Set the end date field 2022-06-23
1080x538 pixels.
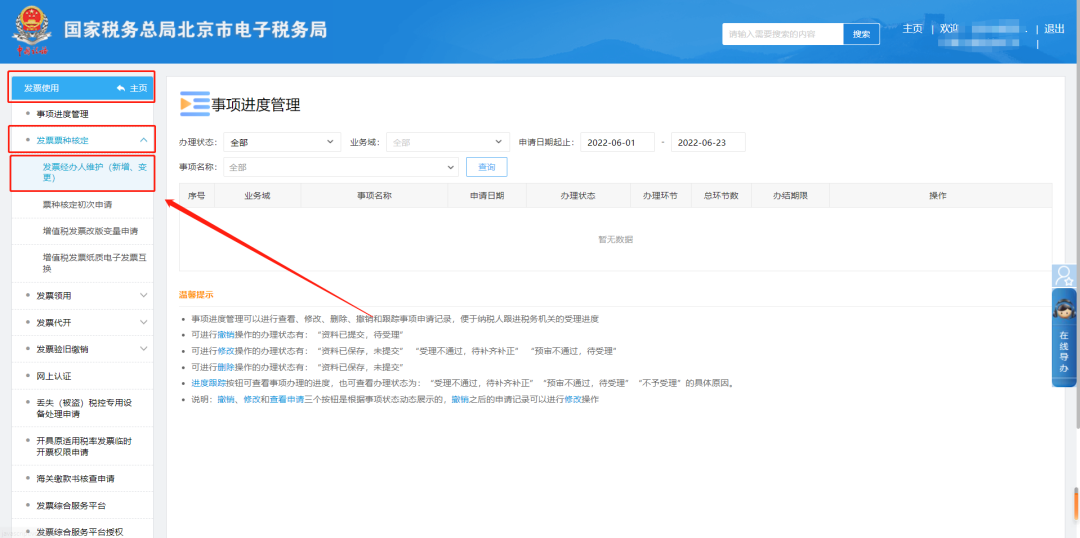coord(708,143)
